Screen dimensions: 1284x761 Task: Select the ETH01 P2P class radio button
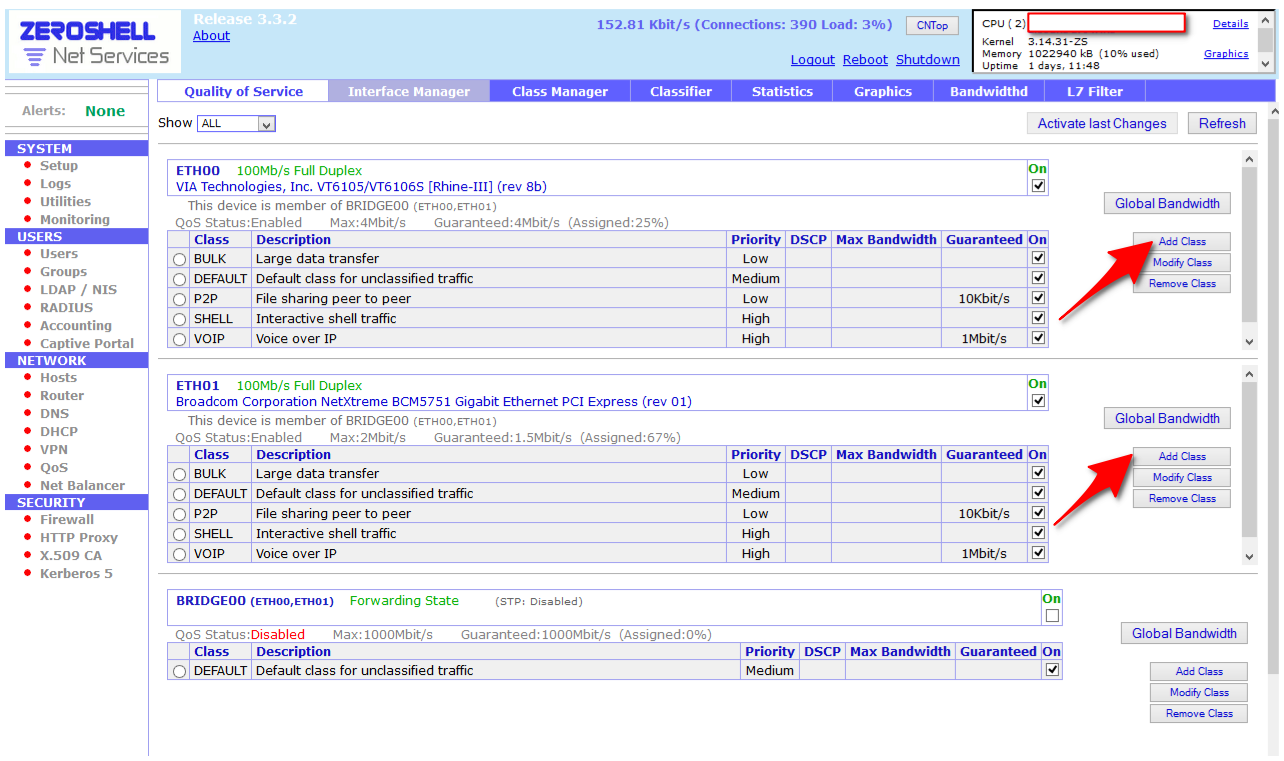pyautogui.click(x=179, y=514)
